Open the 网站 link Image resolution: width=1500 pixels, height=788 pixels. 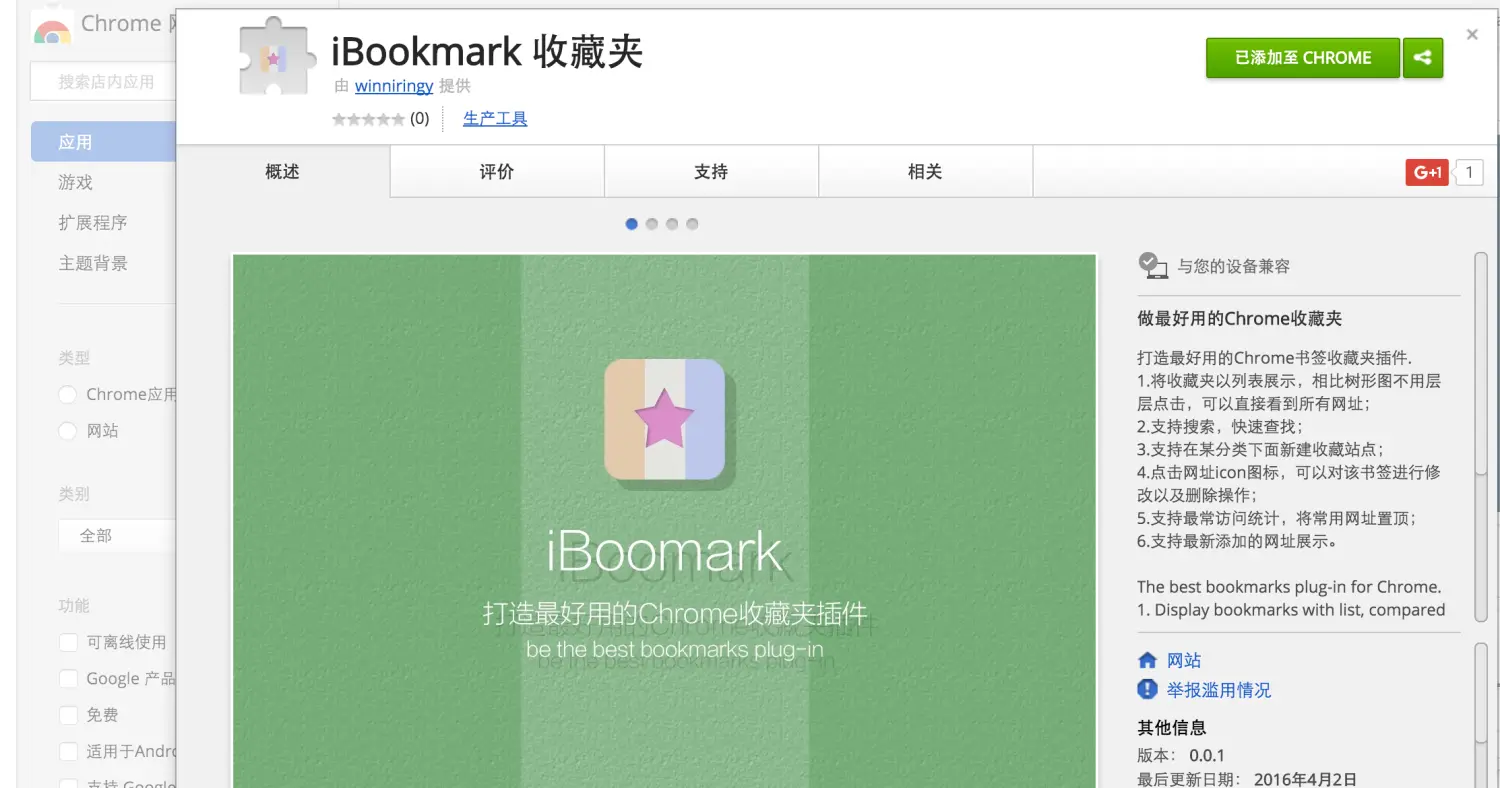coord(1184,660)
